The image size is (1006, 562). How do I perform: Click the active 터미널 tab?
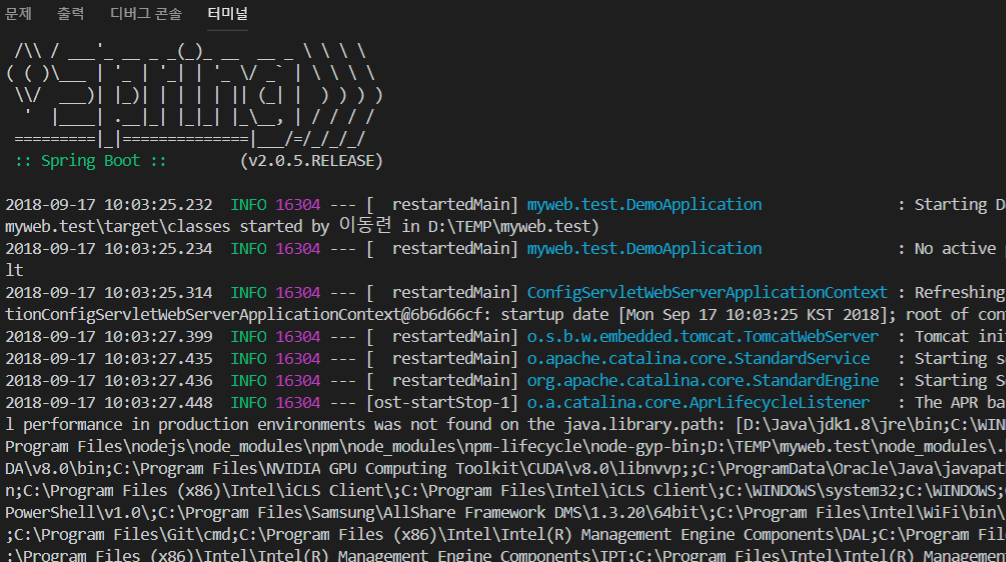pos(228,14)
